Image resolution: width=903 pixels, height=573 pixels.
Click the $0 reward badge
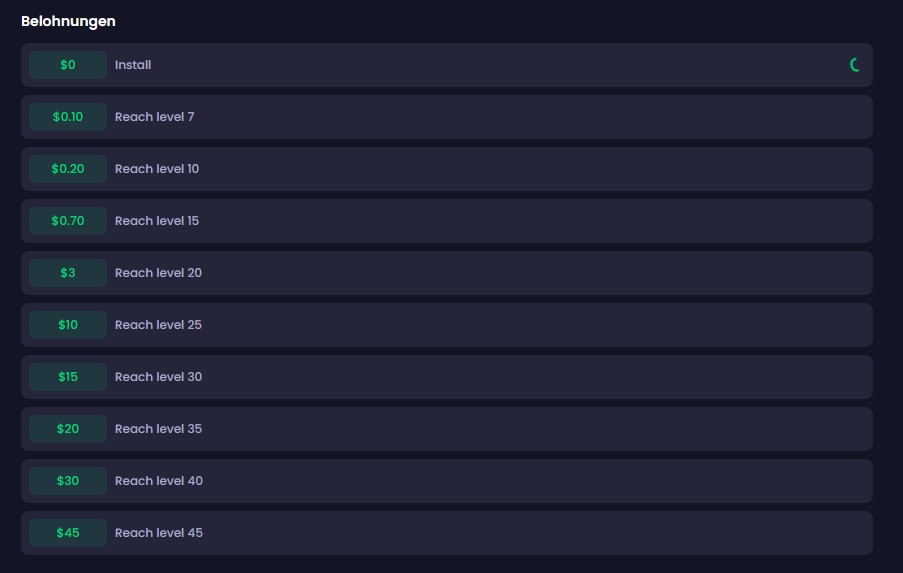[x=68, y=65]
